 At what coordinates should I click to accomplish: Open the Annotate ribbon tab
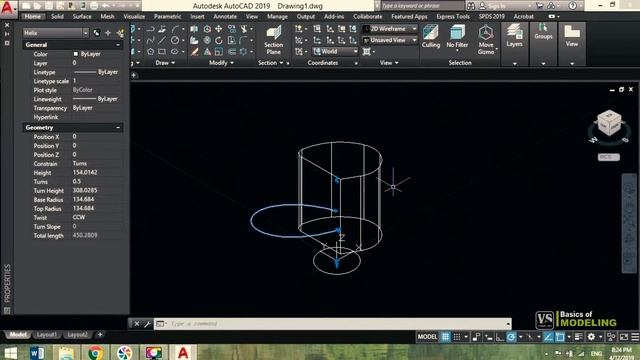point(225,16)
